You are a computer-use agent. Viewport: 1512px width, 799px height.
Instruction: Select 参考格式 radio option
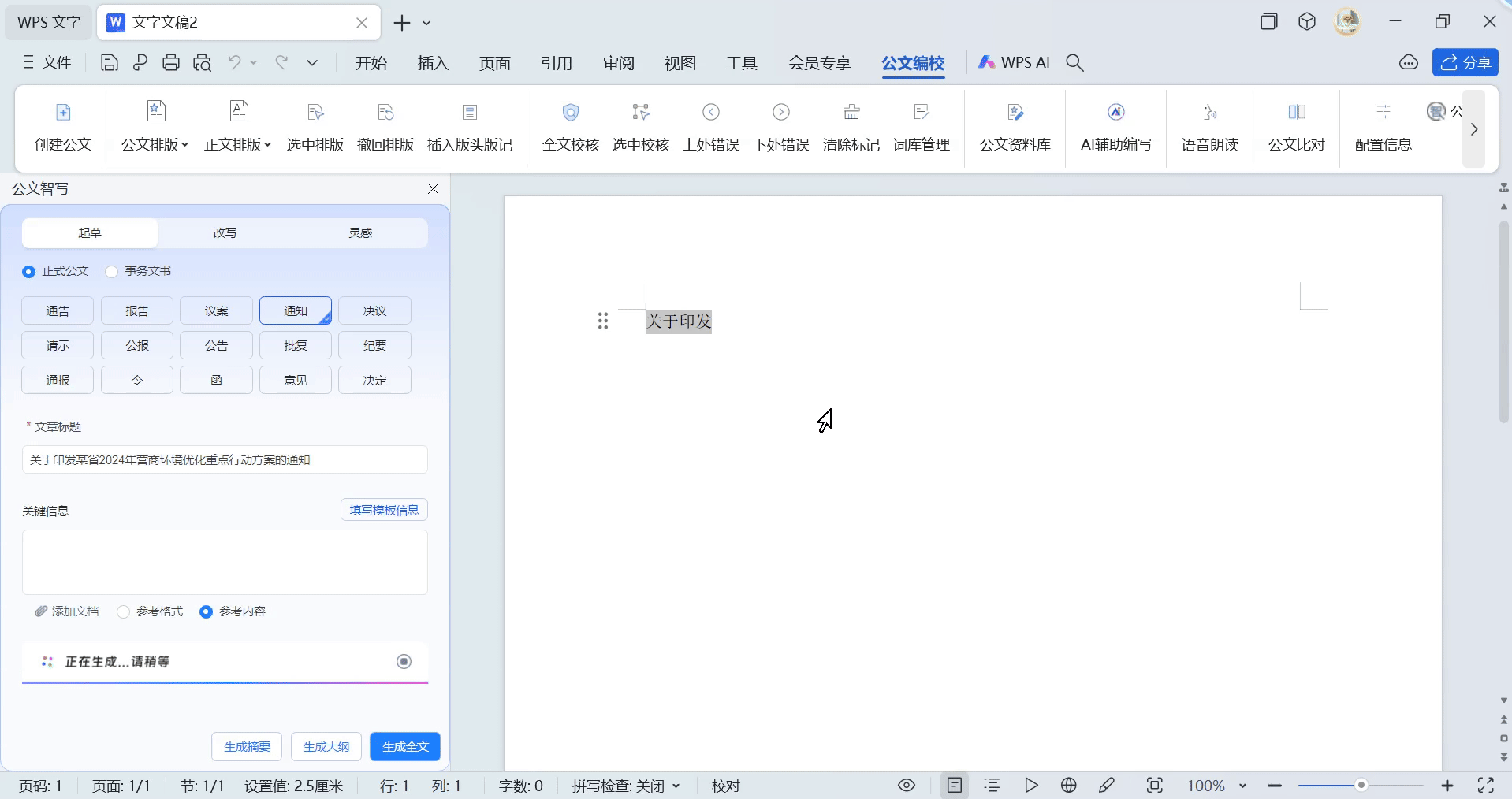(124, 611)
